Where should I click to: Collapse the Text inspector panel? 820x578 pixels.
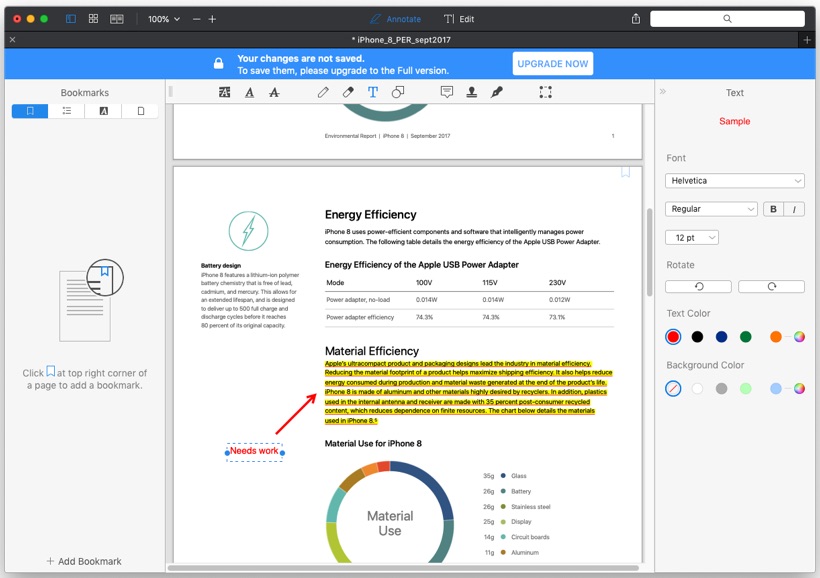[x=663, y=92]
